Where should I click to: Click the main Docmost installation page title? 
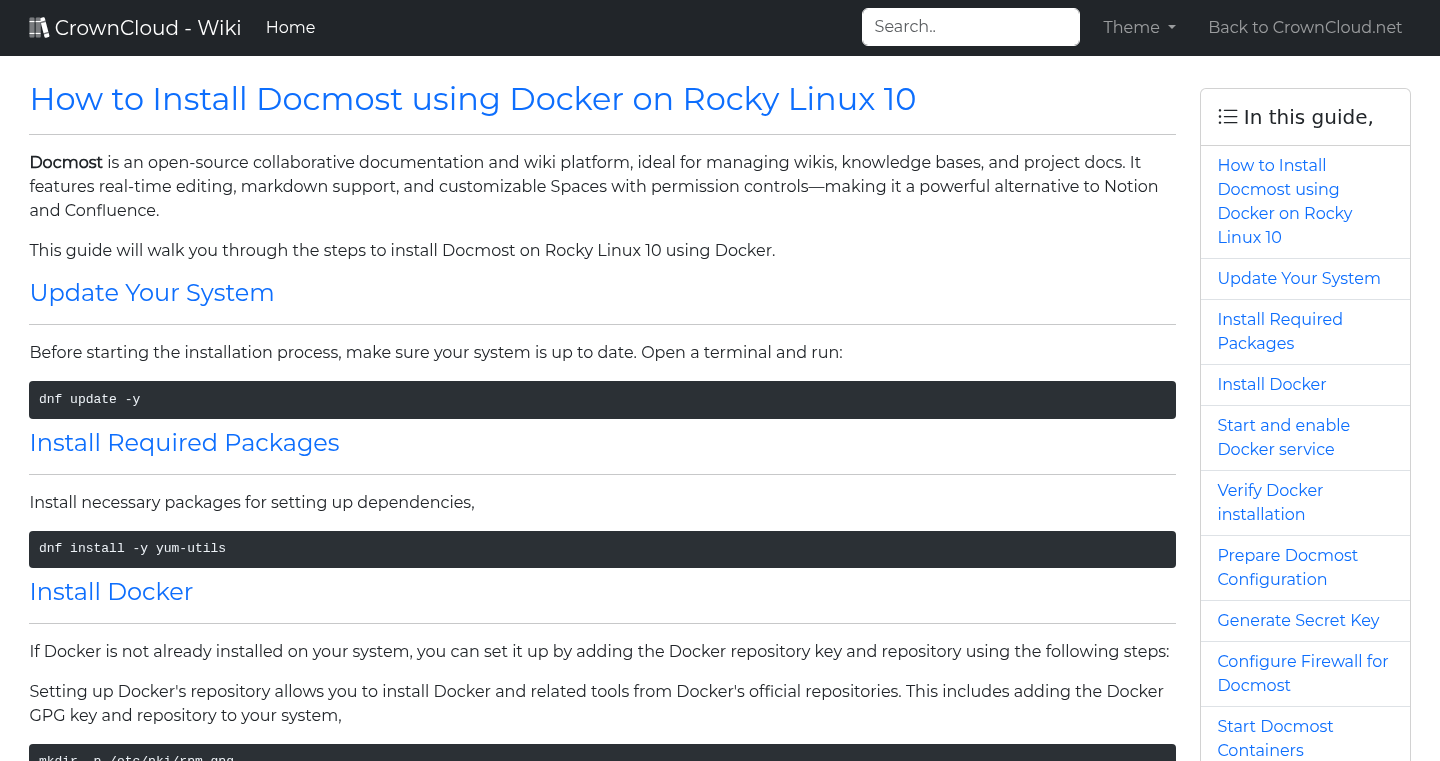pos(472,99)
